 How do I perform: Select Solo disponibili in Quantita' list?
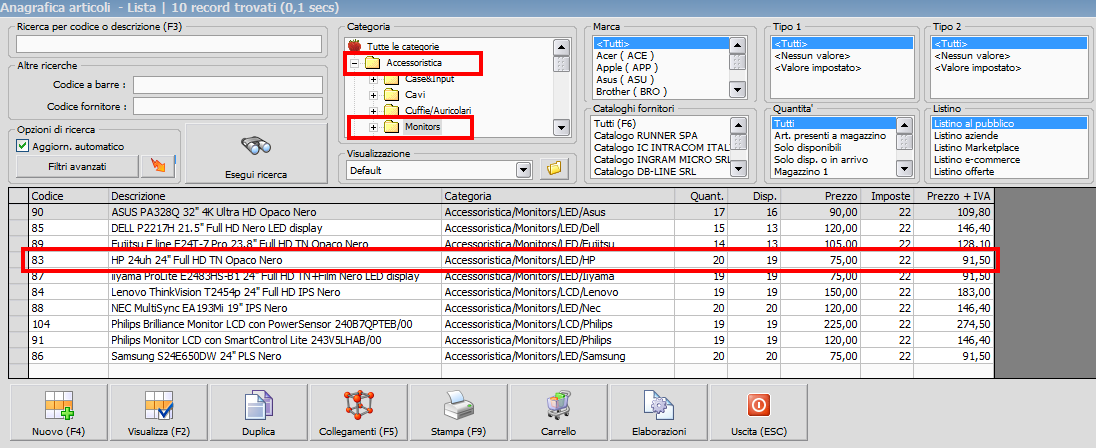(807, 147)
